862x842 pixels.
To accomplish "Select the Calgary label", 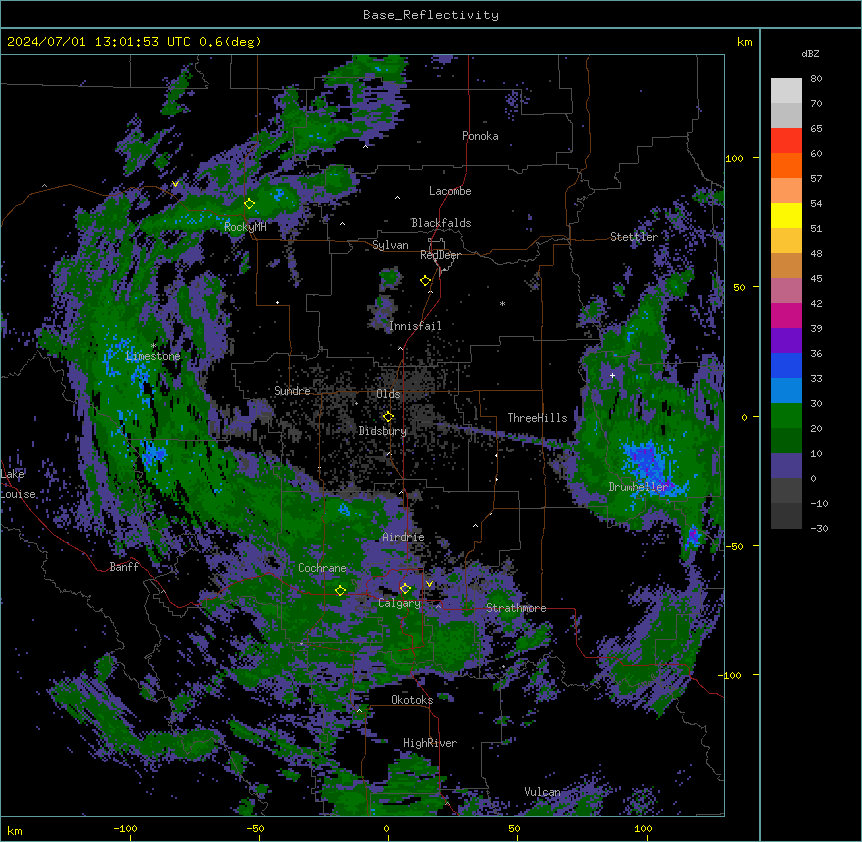I will coord(399,603).
